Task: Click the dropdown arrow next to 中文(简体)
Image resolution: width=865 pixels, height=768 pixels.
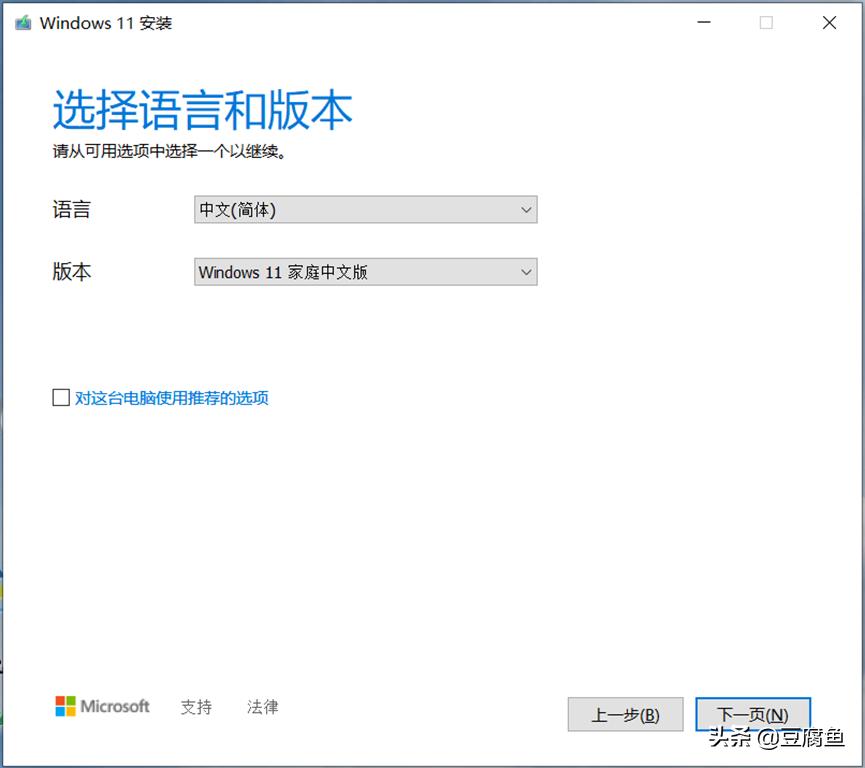Action: (x=526, y=210)
